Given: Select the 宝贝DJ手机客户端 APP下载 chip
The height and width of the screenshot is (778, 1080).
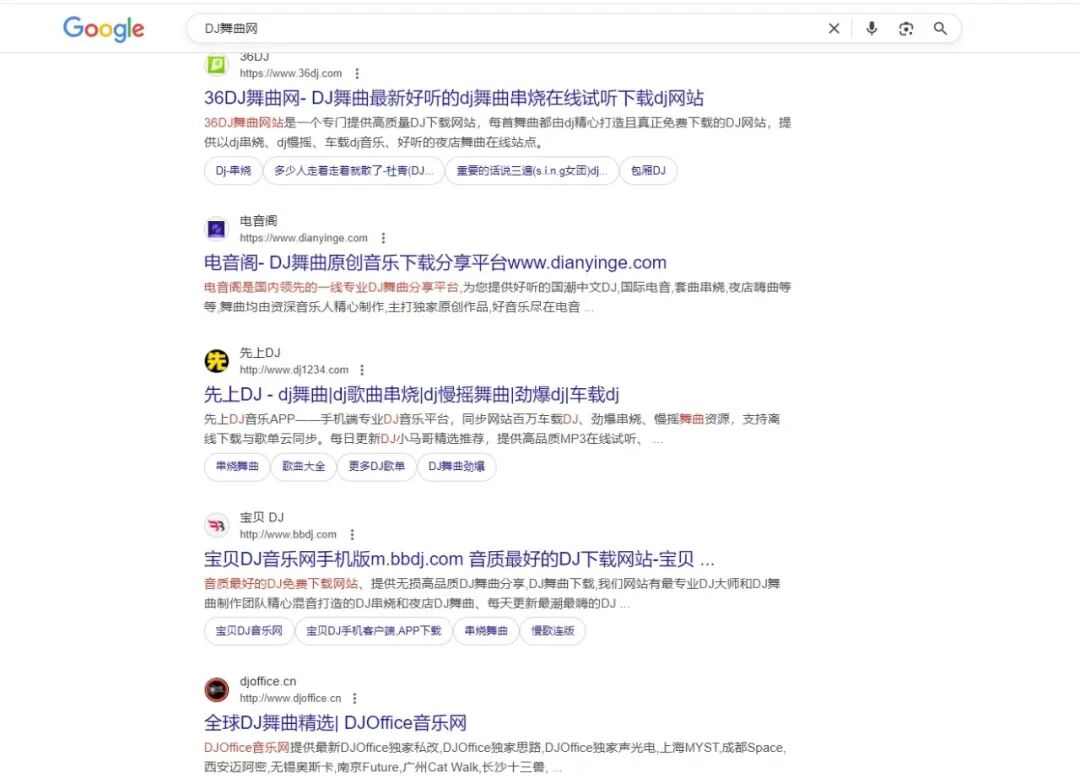Looking at the screenshot, I should click(373, 631).
